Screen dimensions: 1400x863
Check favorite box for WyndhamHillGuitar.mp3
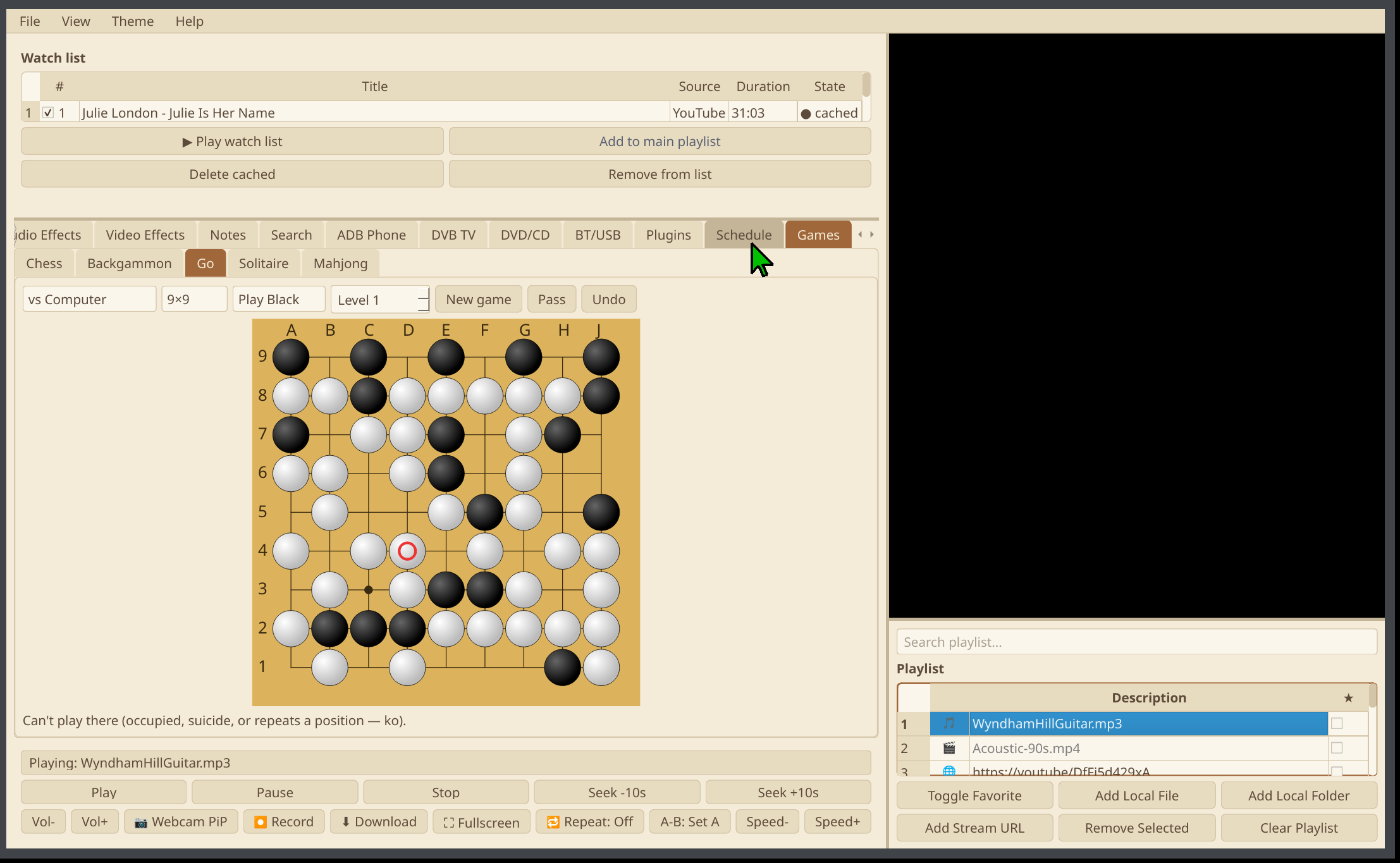click(1337, 723)
